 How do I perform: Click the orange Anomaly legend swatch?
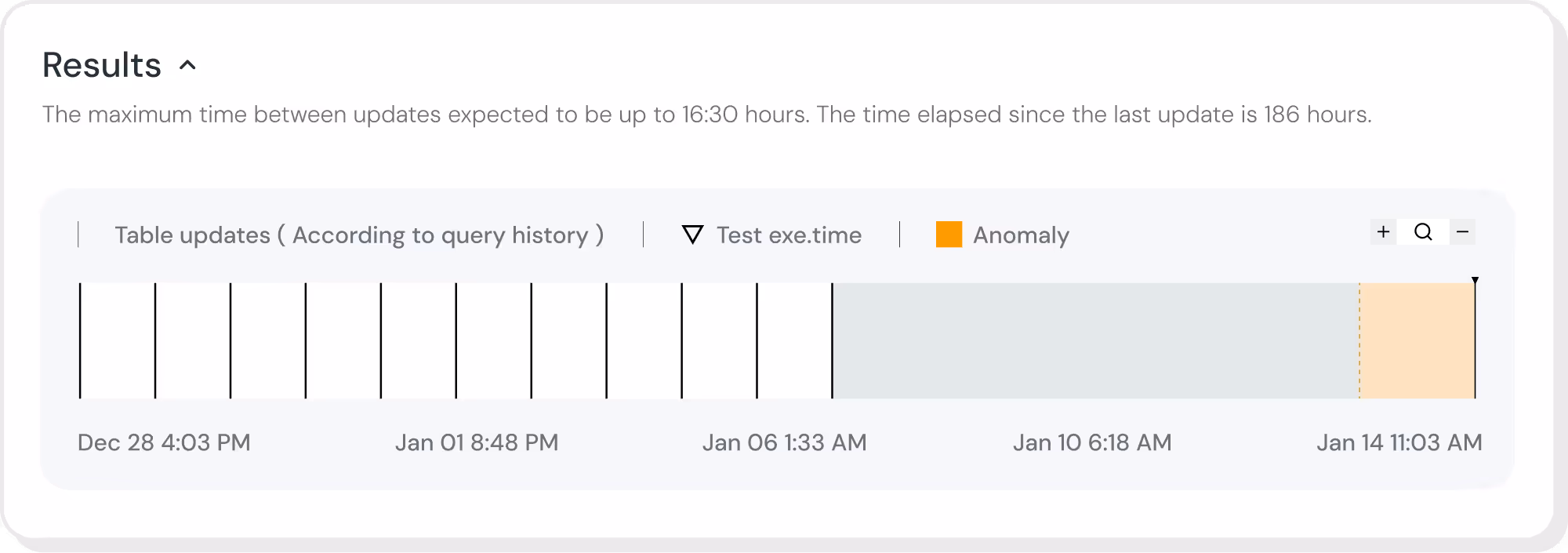point(949,235)
